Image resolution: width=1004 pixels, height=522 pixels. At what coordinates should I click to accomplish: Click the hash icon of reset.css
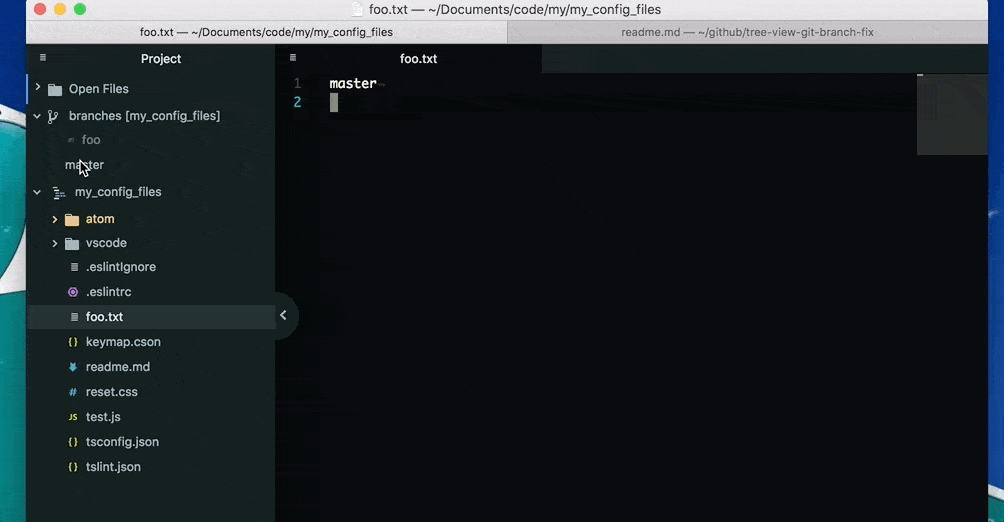(73, 392)
